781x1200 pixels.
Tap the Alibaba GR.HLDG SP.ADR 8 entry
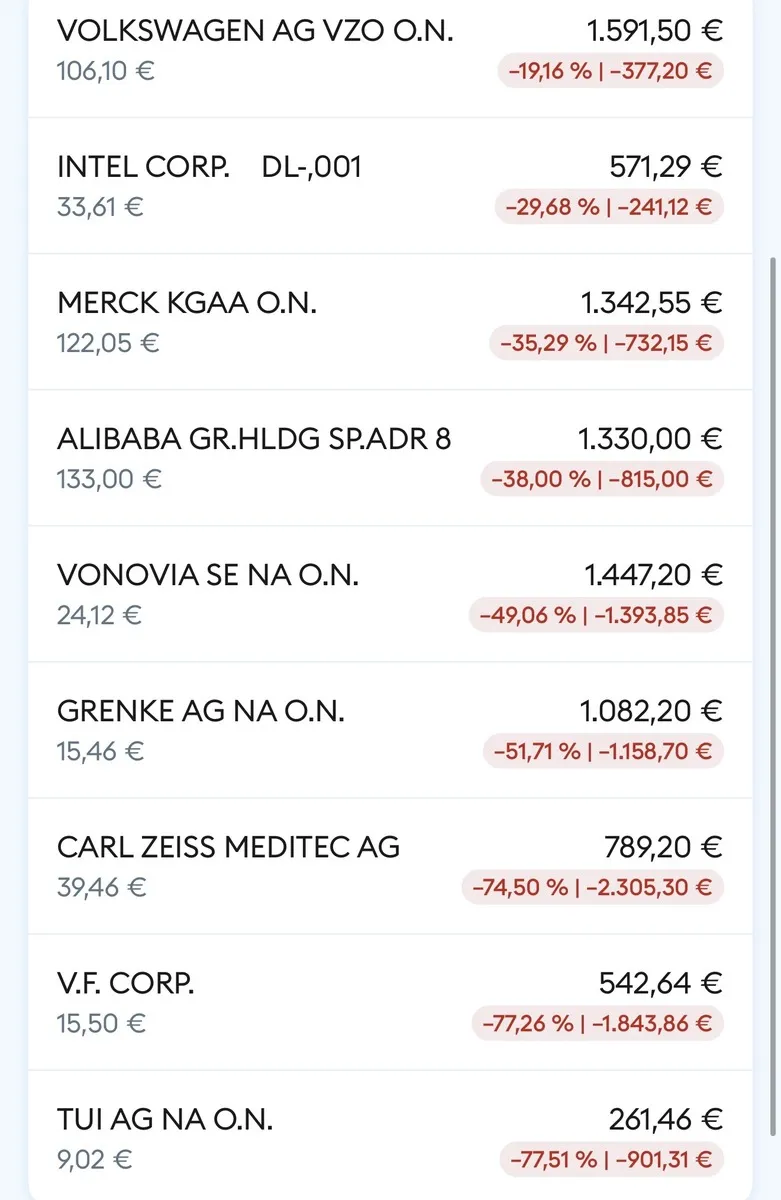[254, 439]
